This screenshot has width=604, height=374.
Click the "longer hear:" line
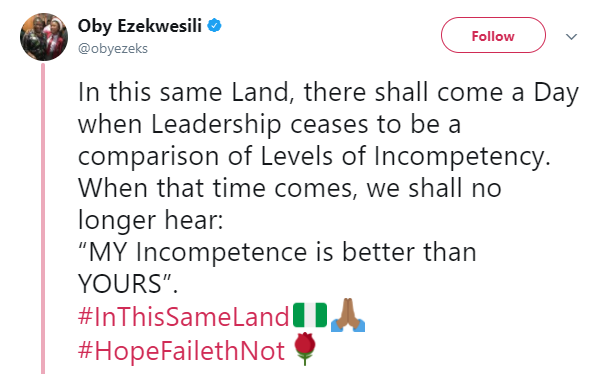(x=151, y=221)
